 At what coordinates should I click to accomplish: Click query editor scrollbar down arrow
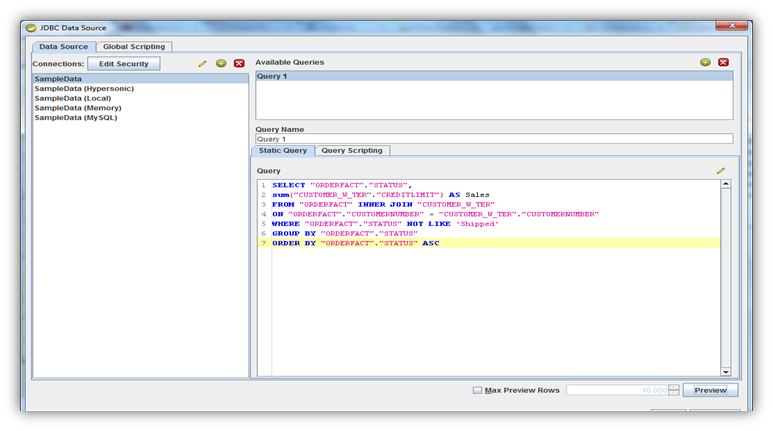725,371
